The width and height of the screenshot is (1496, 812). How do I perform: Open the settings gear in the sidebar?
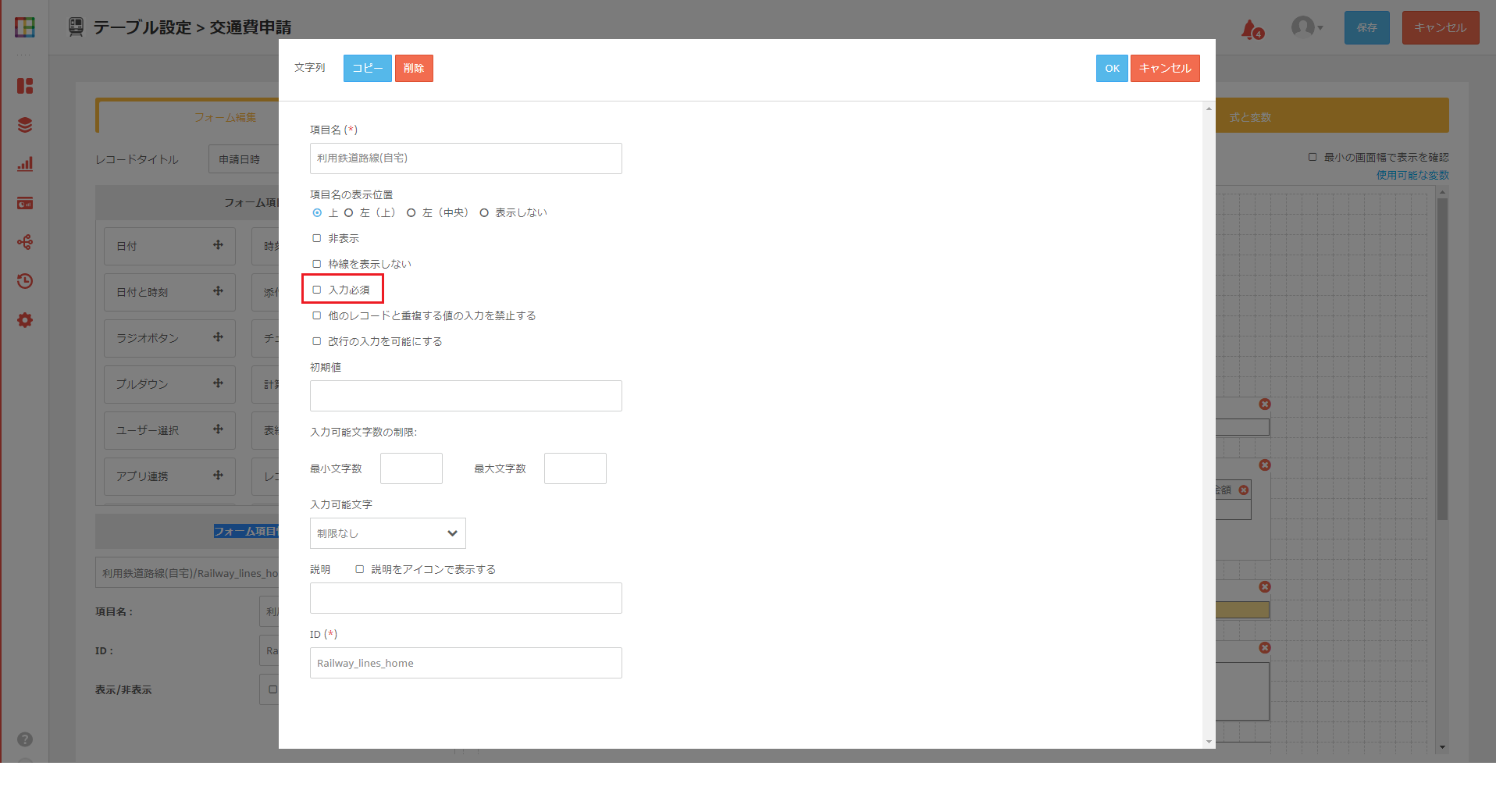[x=25, y=320]
